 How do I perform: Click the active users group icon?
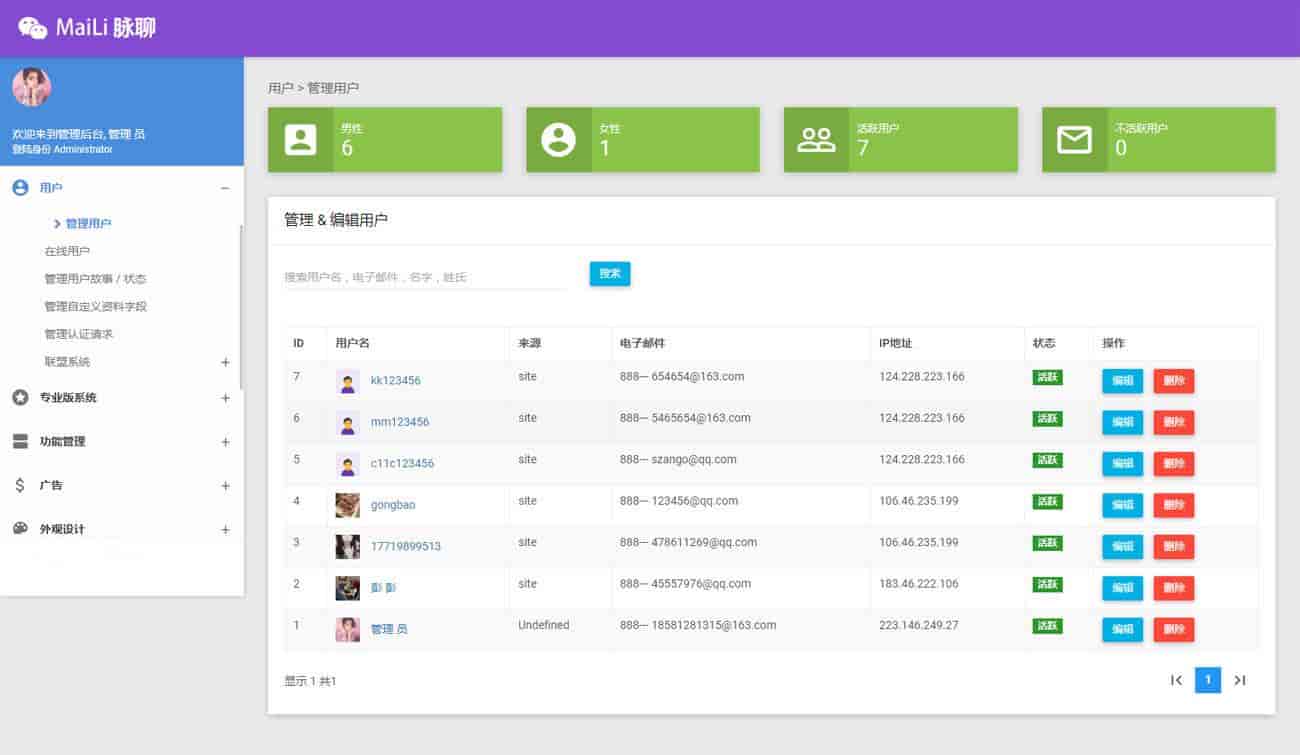click(816, 140)
